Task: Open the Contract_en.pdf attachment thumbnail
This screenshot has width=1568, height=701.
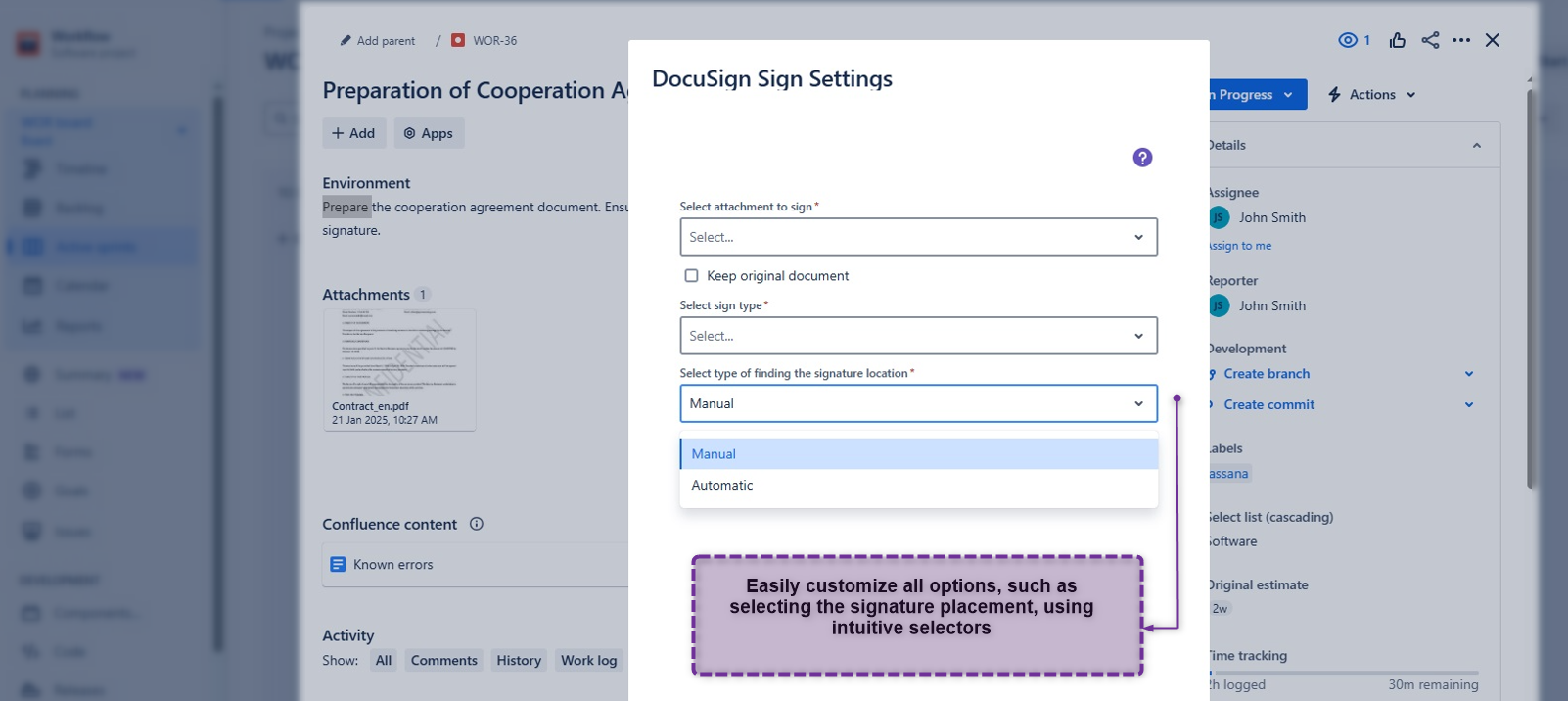Action: coord(399,370)
